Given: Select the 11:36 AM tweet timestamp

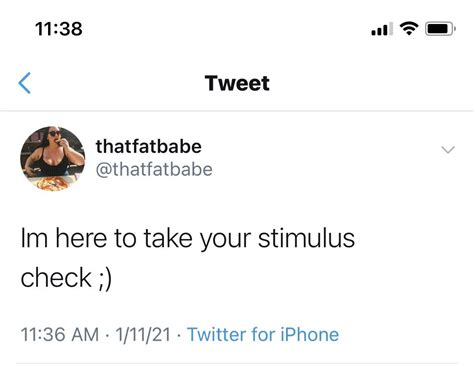Looking at the screenshot, I should 60,334.
